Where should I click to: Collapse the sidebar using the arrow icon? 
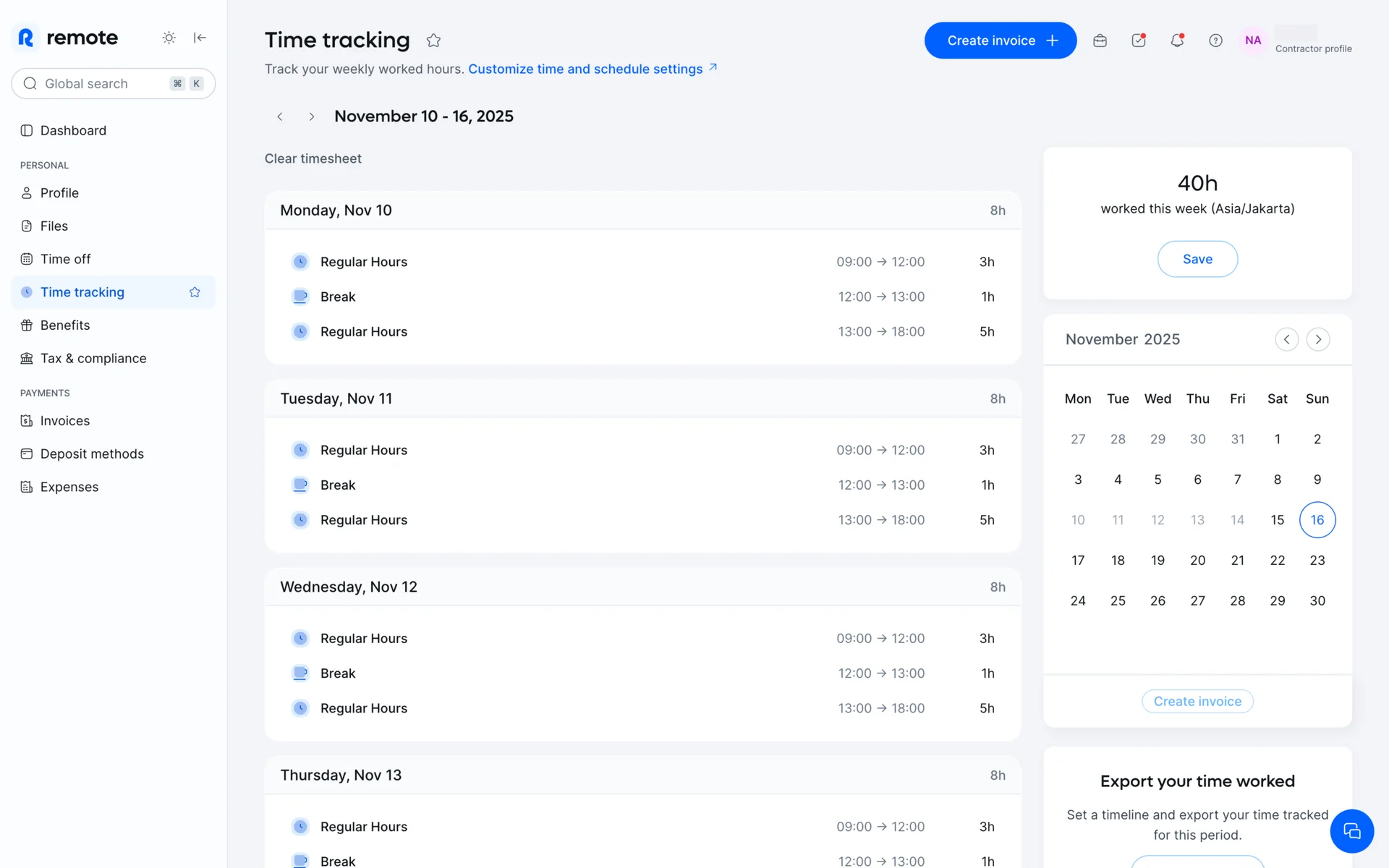(x=200, y=38)
